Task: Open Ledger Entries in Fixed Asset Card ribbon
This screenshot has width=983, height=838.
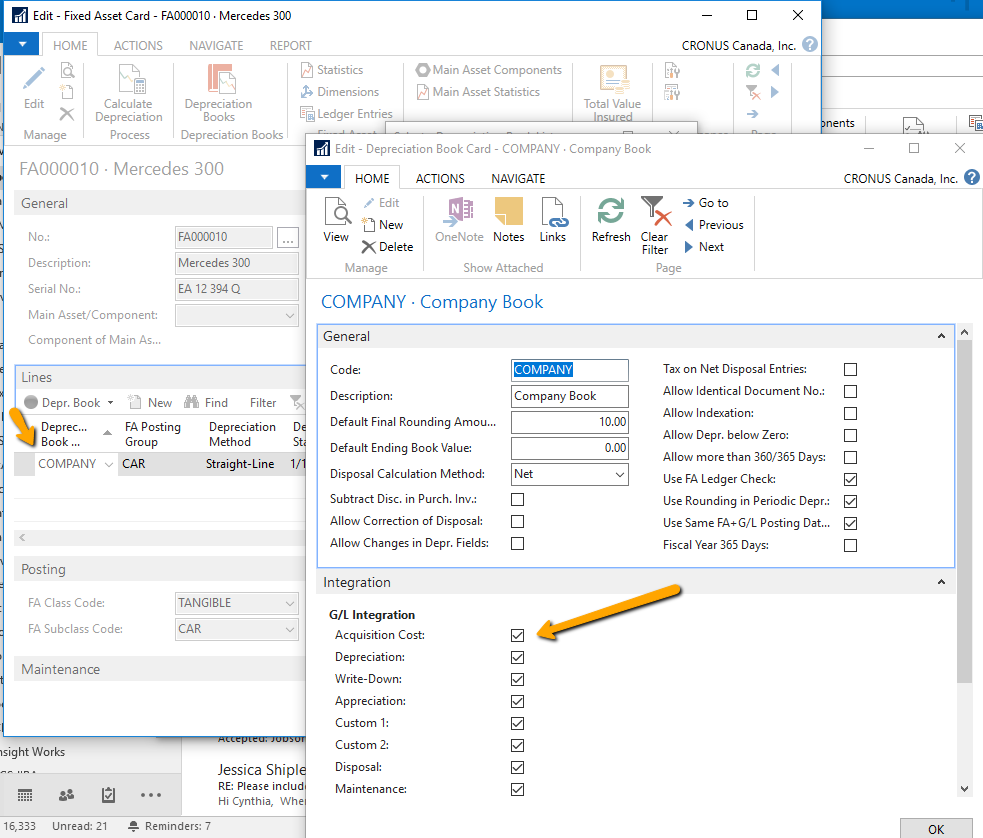Action: (x=346, y=113)
